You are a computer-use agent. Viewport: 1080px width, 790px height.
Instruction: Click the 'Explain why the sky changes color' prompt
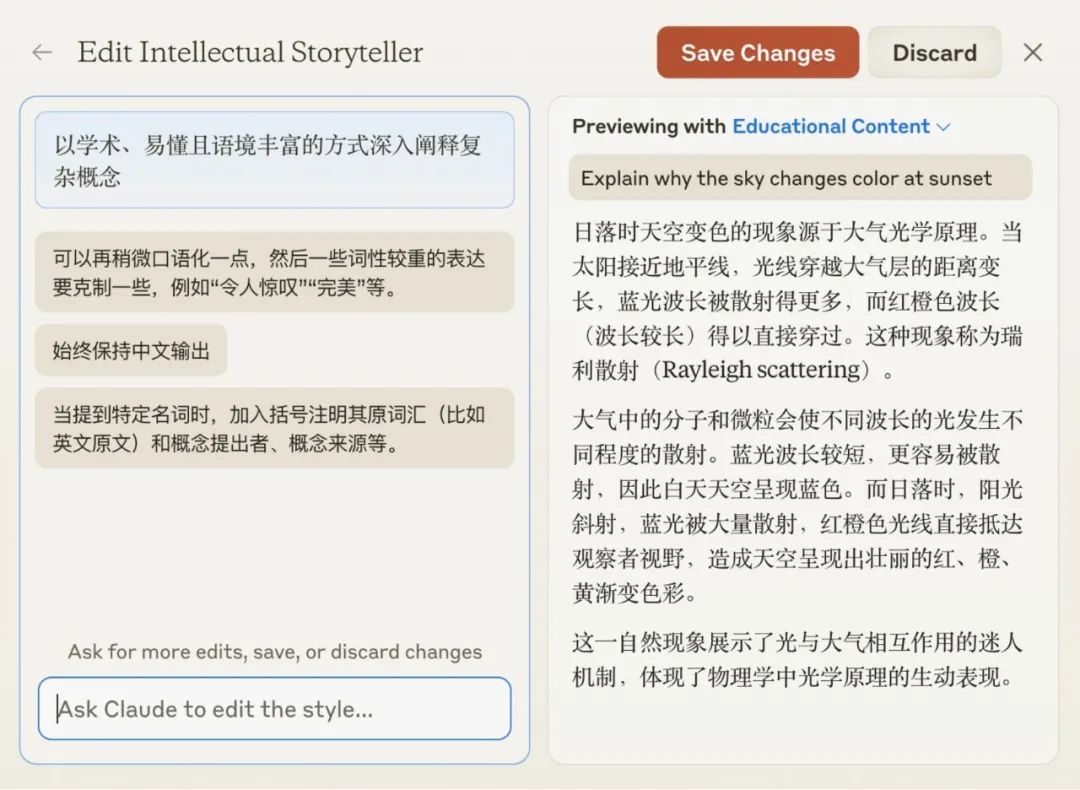click(799, 178)
